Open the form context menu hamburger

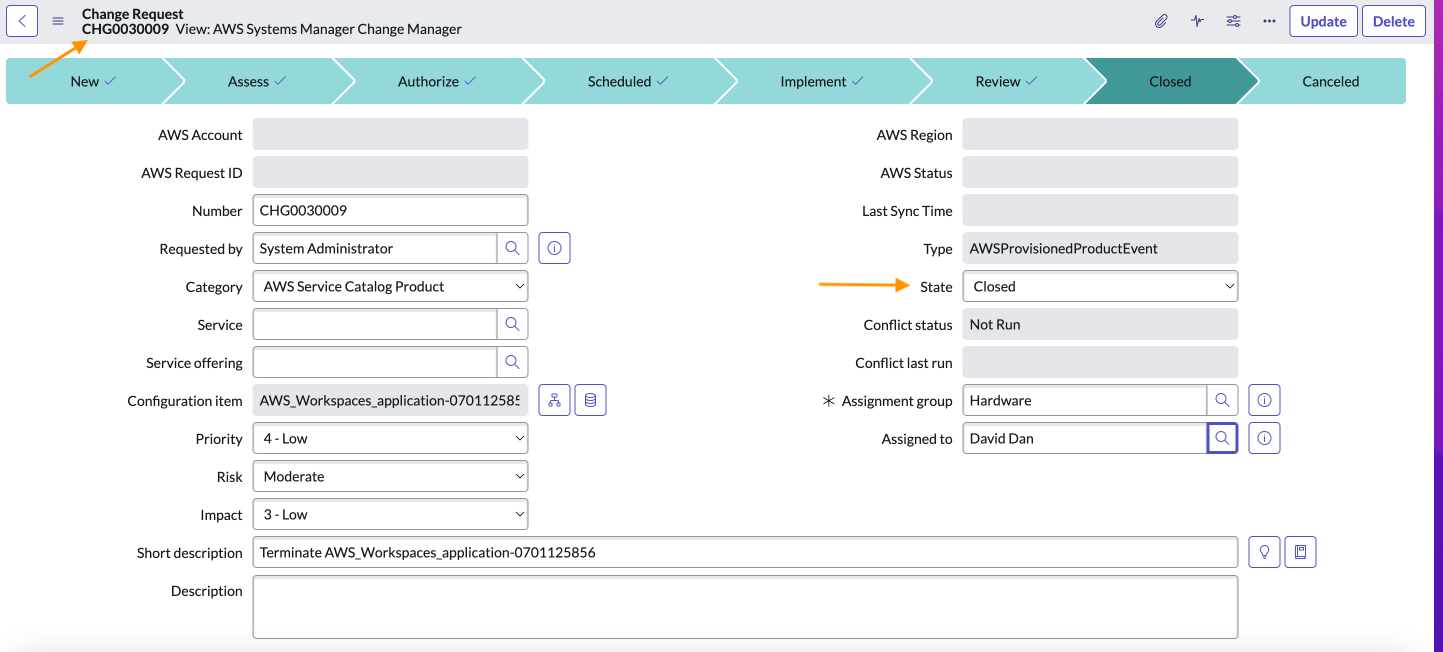[57, 20]
